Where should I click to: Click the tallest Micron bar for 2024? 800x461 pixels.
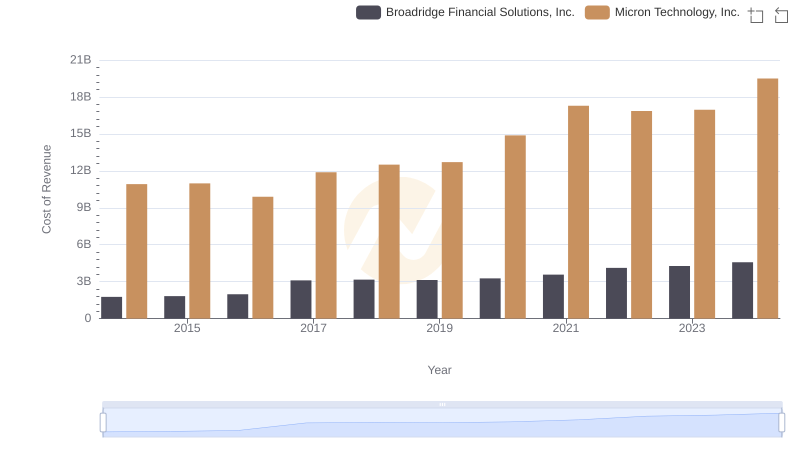coord(767,198)
